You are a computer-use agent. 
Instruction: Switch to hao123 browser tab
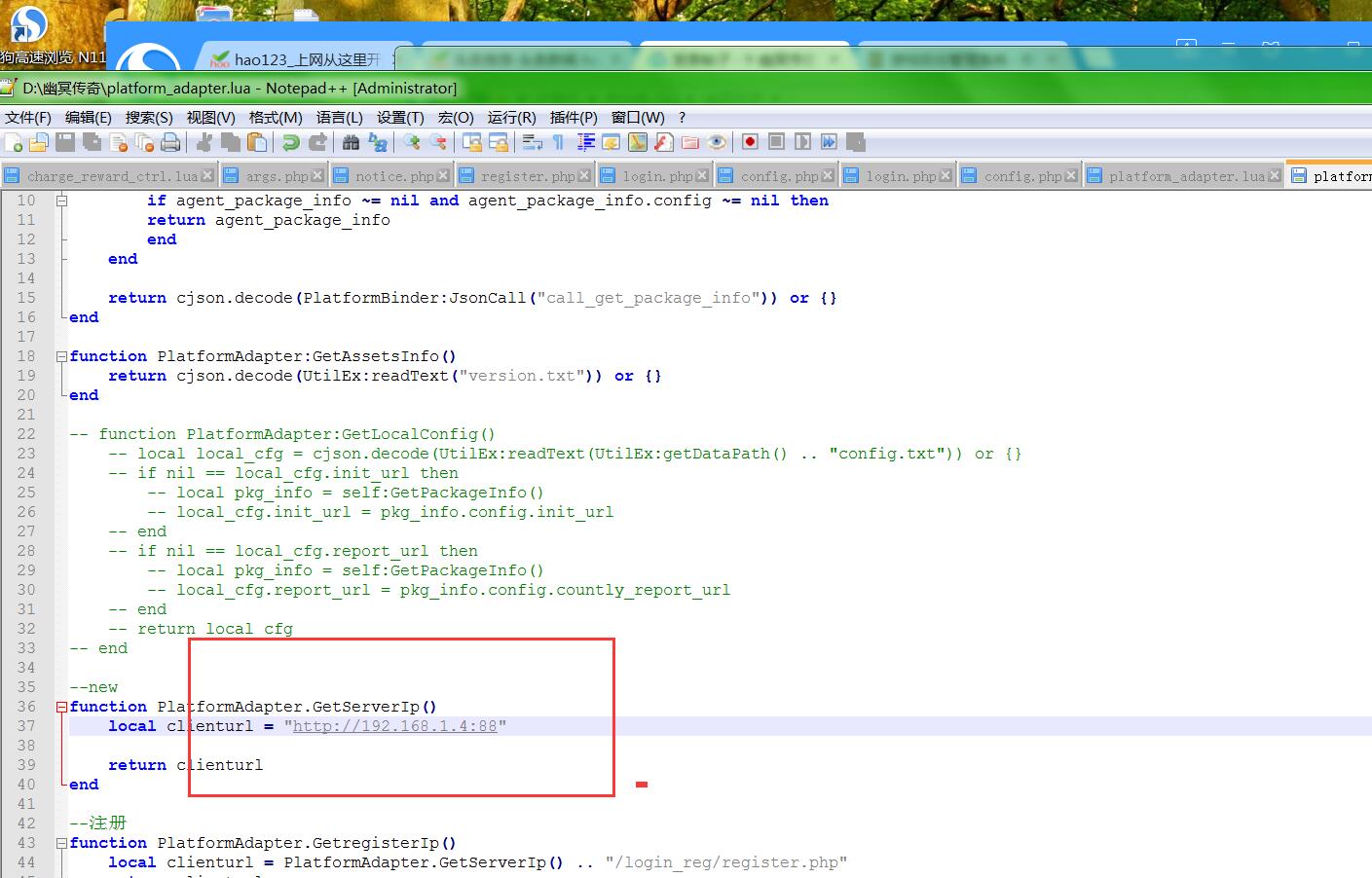coord(297,59)
